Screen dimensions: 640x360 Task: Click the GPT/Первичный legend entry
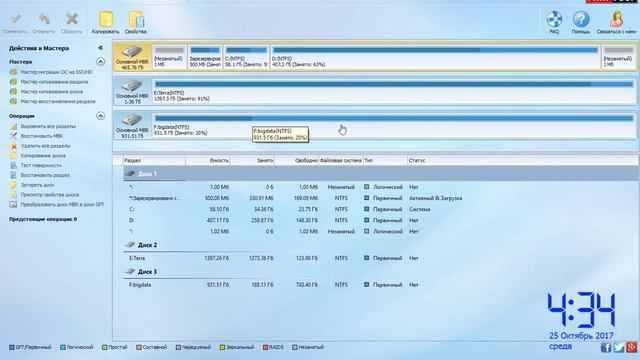30,347
